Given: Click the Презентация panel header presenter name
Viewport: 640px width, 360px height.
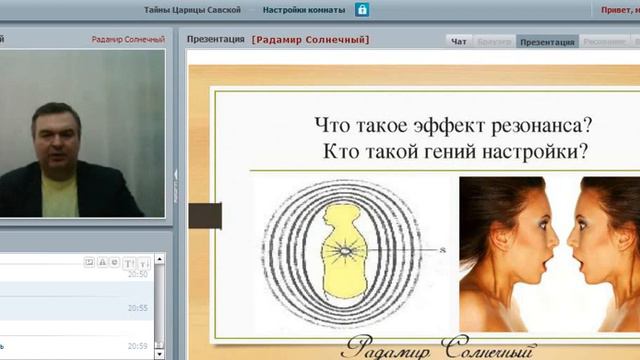Looking at the screenshot, I should [310, 40].
